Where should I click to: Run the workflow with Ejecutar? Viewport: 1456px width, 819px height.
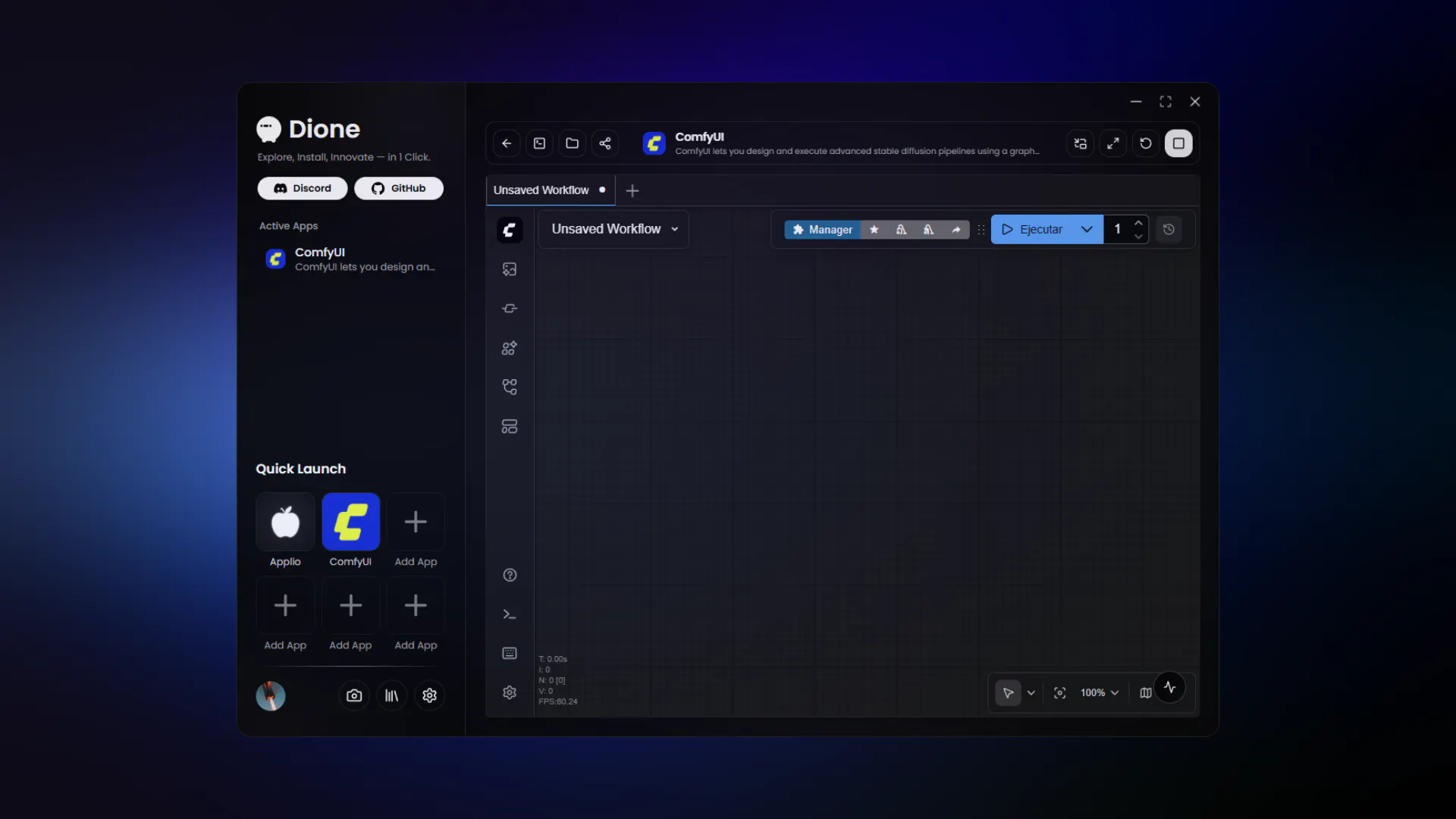pos(1032,230)
